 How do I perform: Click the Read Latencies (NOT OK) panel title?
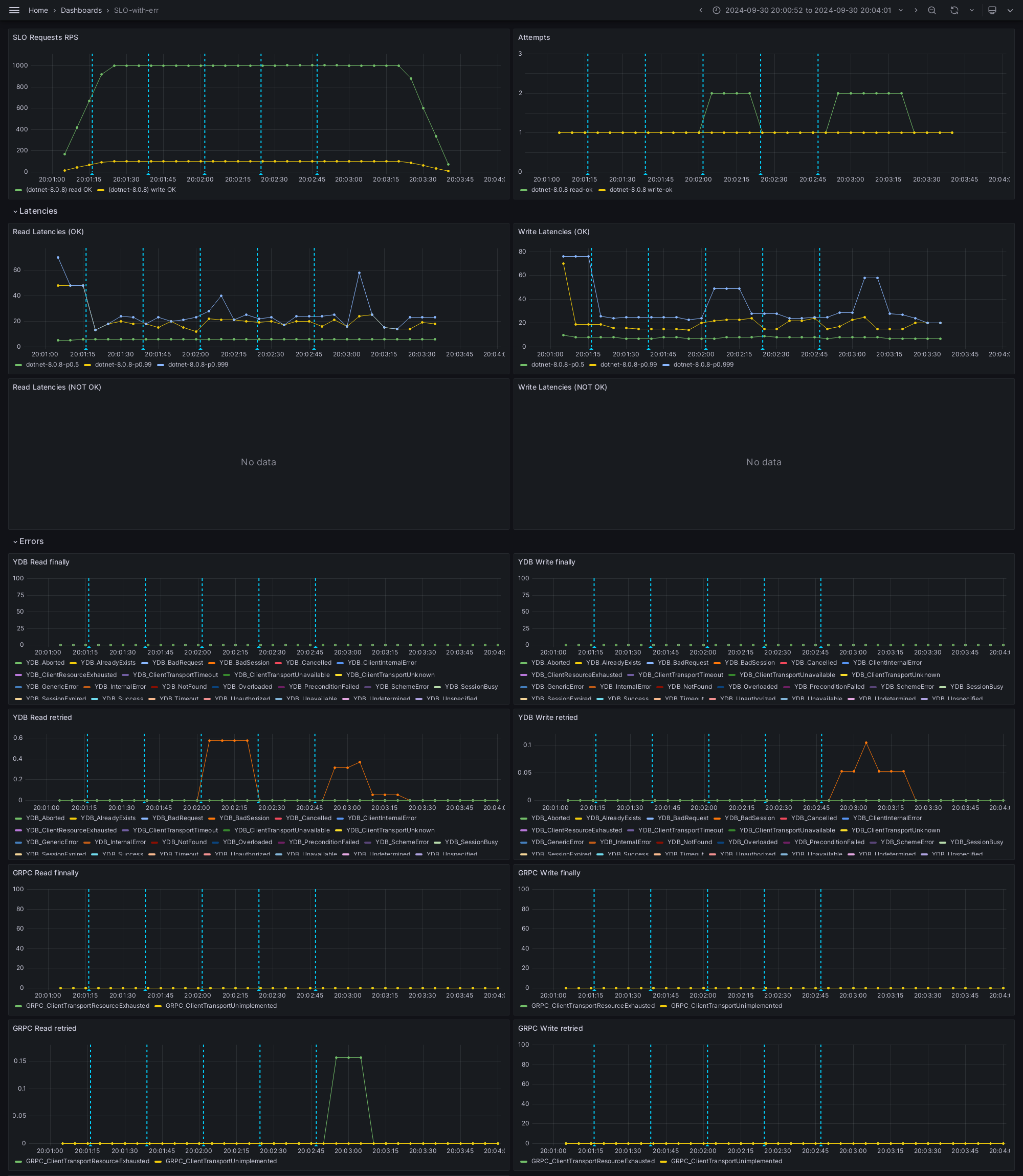point(57,388)
